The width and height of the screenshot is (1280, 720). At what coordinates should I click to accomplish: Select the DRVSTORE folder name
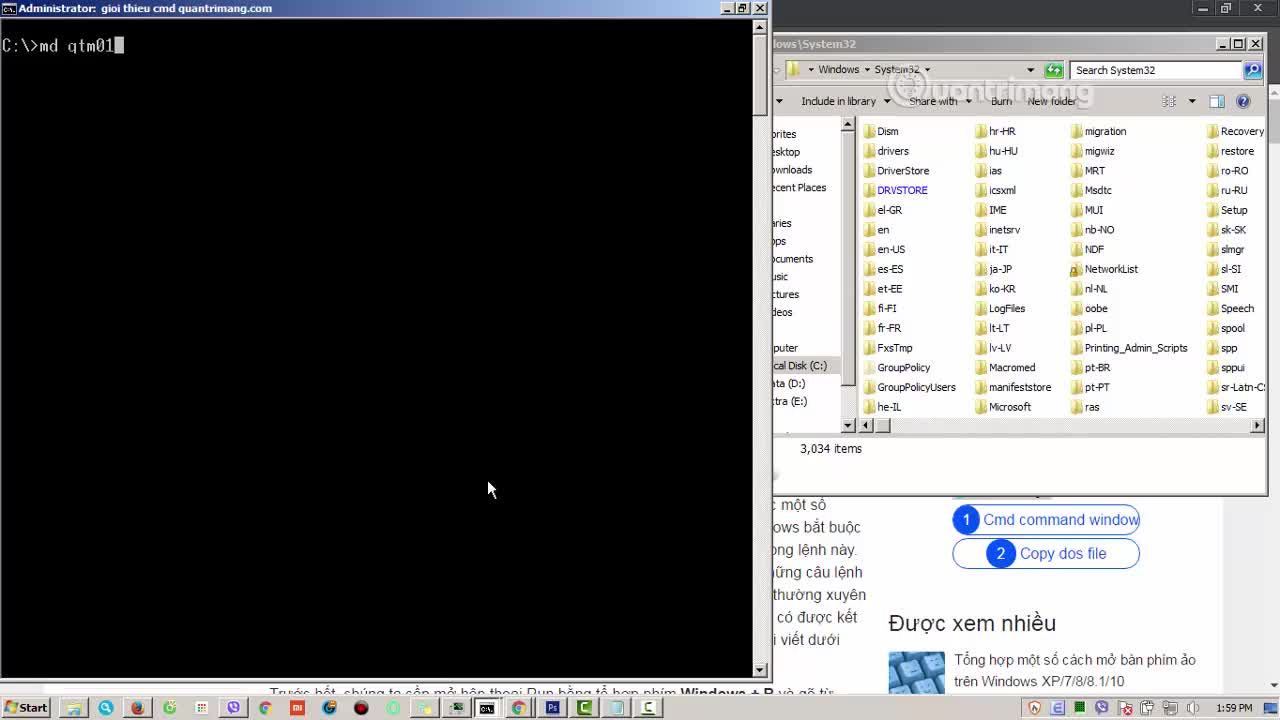pos(902,190)
